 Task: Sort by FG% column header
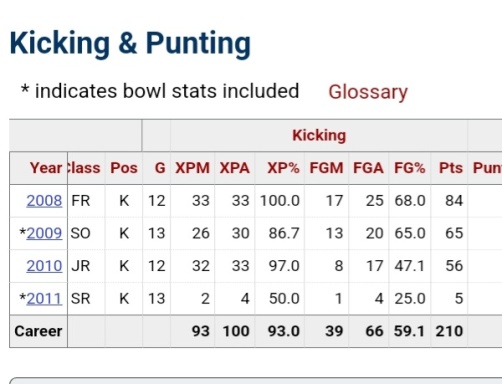point(409,168)
